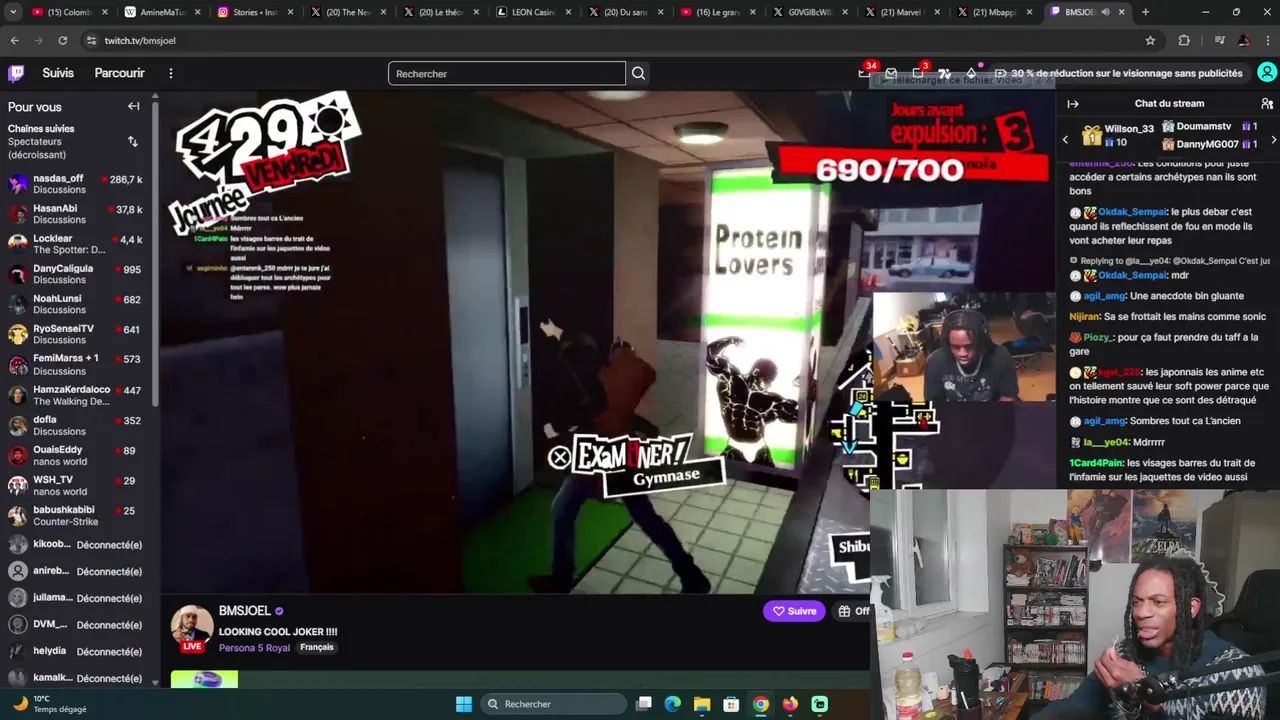
Task: Click the Windows taskbar Rechercher box
Action: (x=552, y=704)
